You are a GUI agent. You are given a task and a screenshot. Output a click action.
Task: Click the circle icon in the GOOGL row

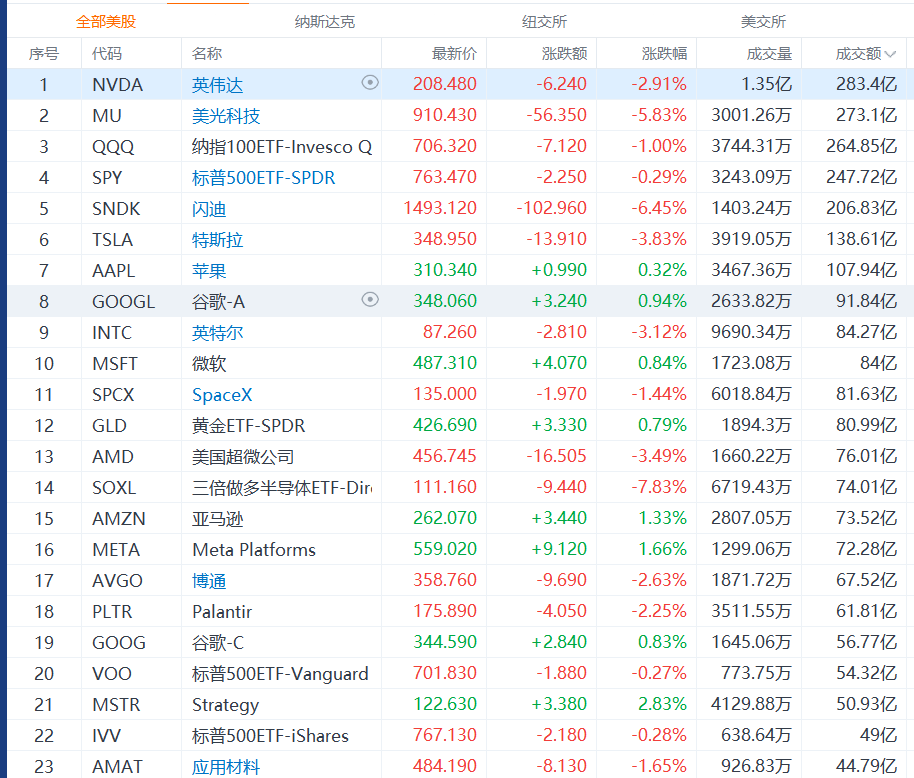coord(370,300)
